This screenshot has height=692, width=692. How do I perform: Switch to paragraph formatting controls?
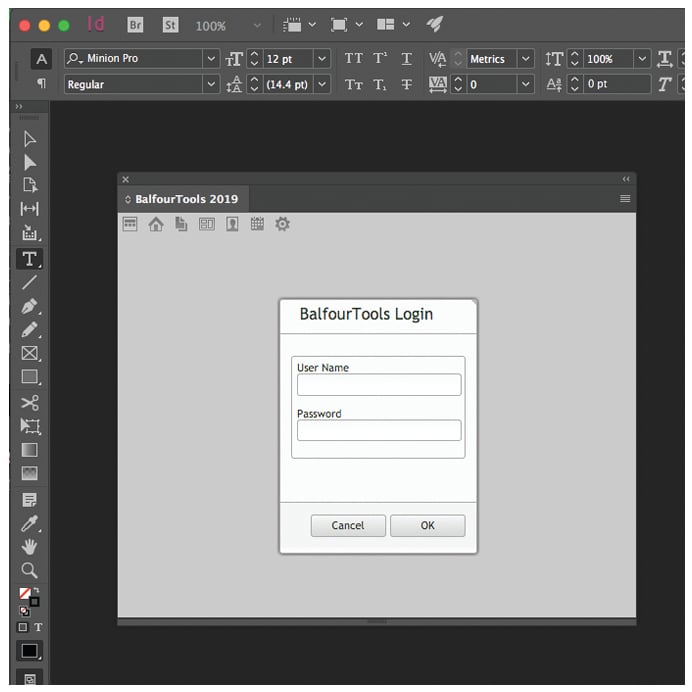pos(41,84)
